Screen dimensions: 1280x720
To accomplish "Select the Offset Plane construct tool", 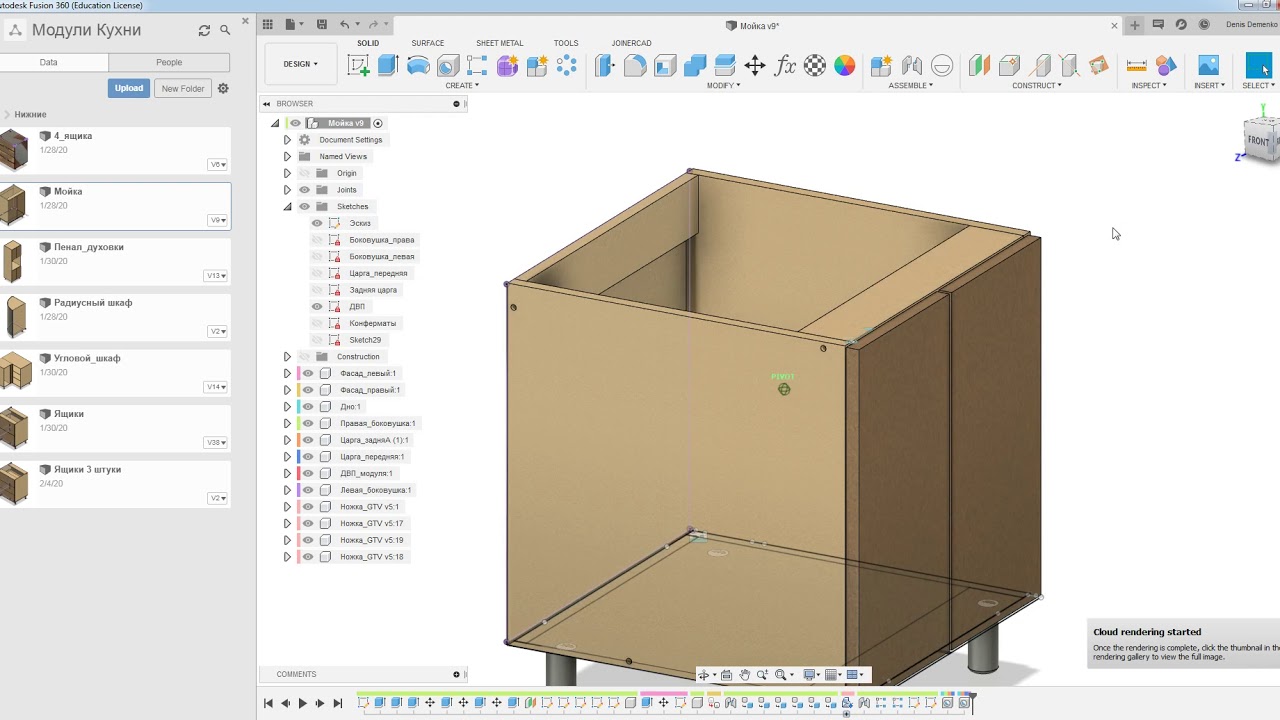I will point(979,66).
